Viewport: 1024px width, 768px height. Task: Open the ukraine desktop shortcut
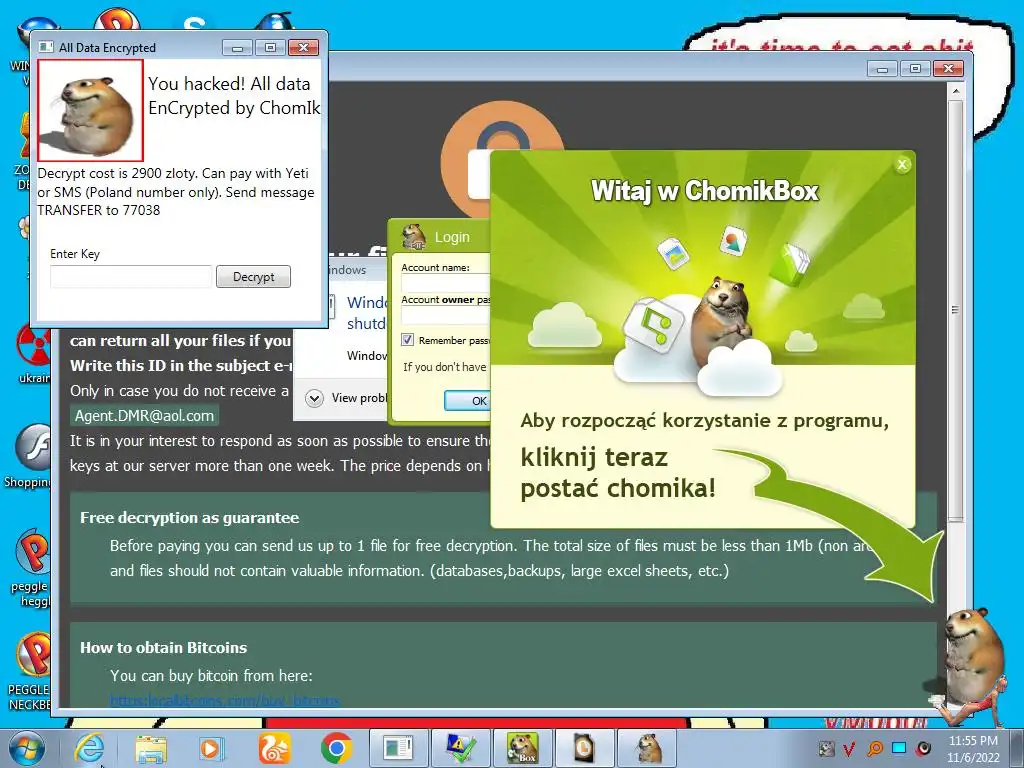34,353
